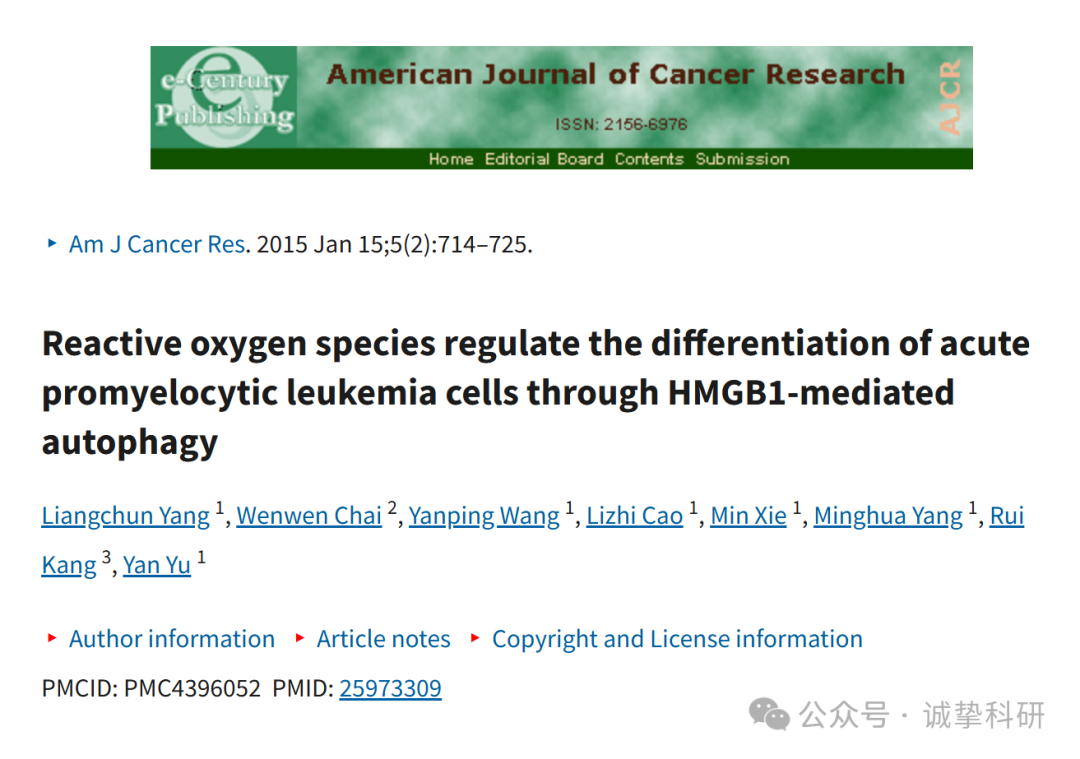Open PMID 25973309 link
This screenshot has width=1080, height=759.
(390, 688)
